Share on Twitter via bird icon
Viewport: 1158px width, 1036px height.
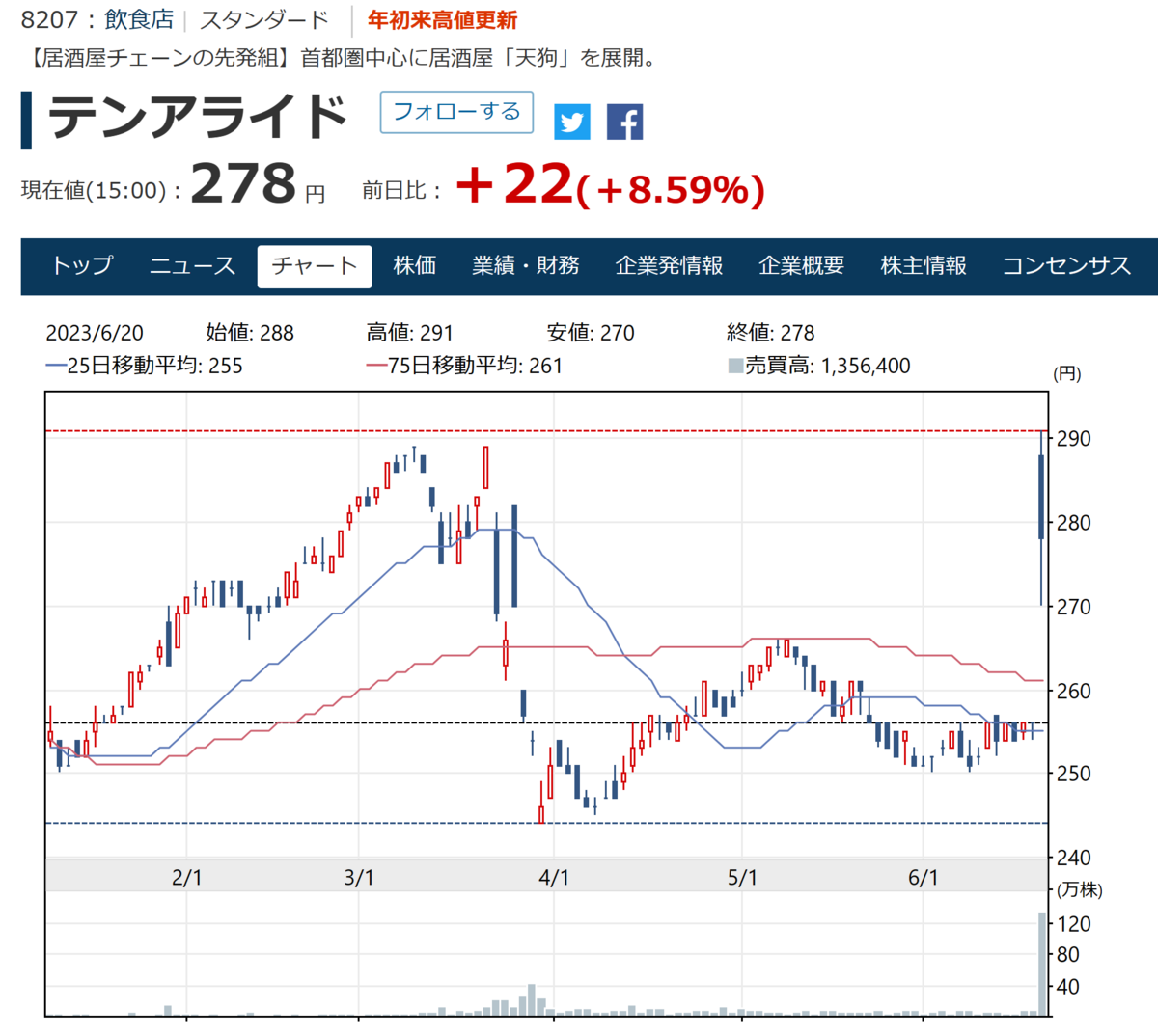point(572,123)
